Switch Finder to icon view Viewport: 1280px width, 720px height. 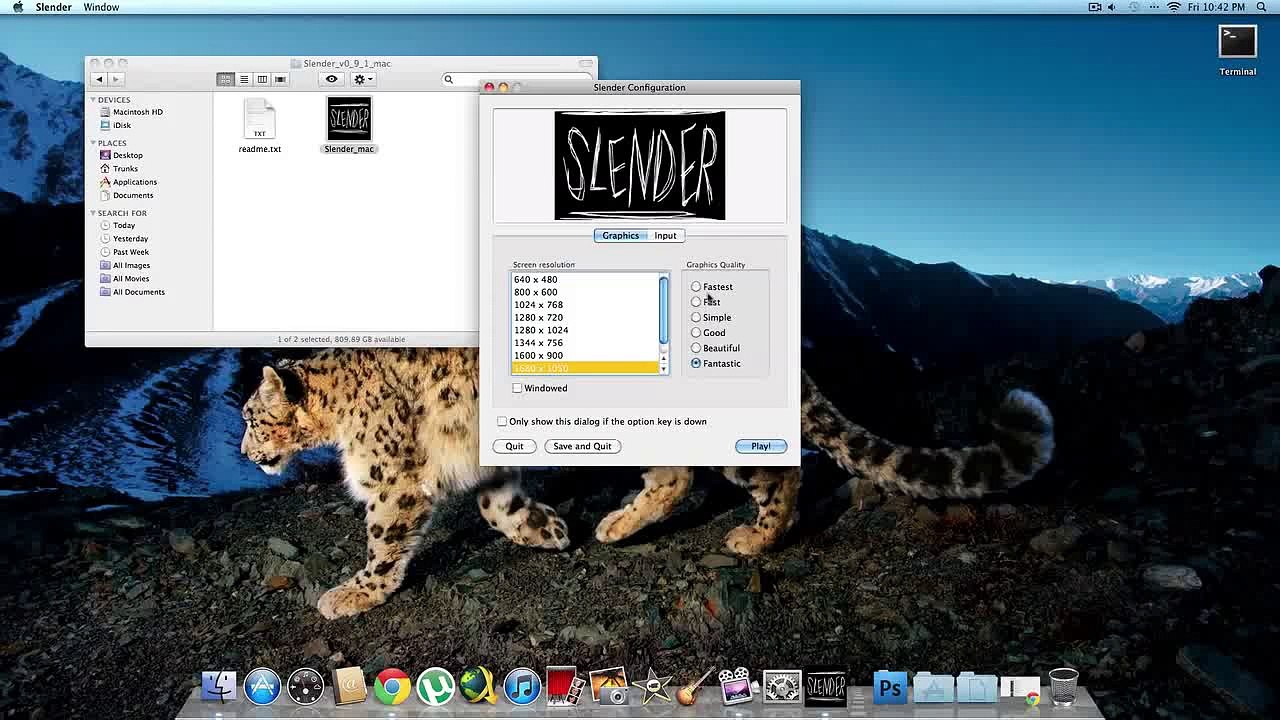(x=226, y=79)
